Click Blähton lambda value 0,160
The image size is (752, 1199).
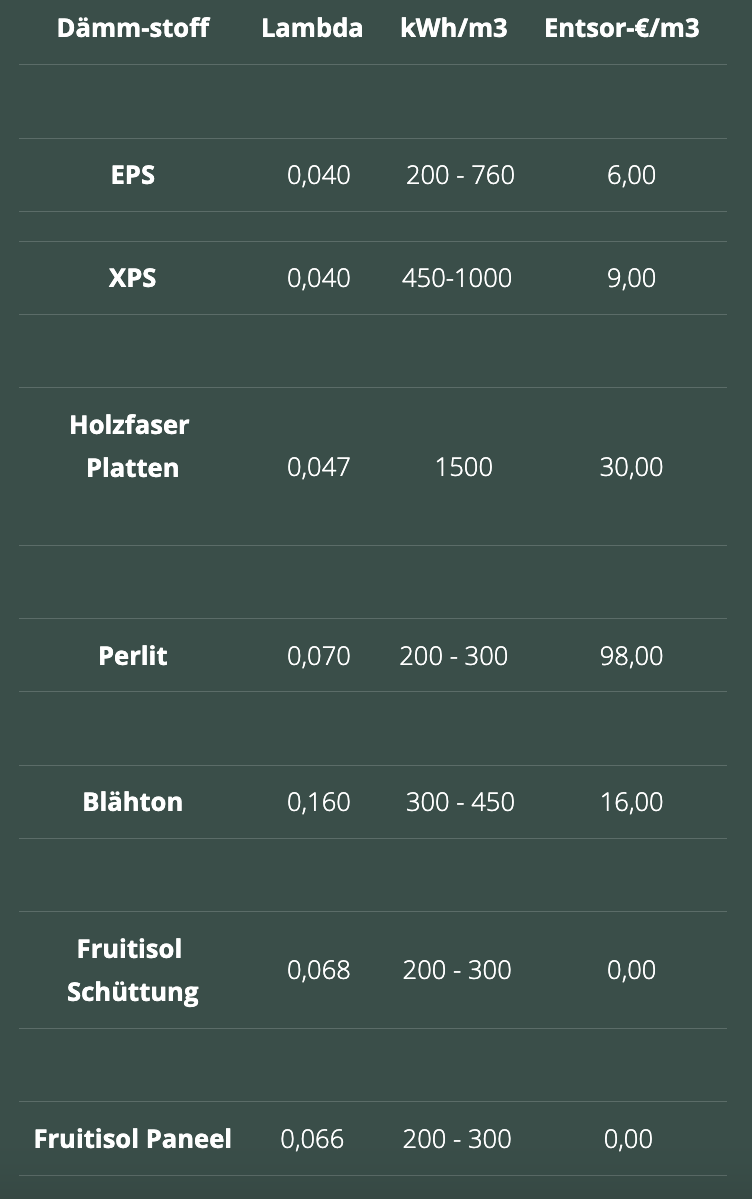click(x=318, y=801)
